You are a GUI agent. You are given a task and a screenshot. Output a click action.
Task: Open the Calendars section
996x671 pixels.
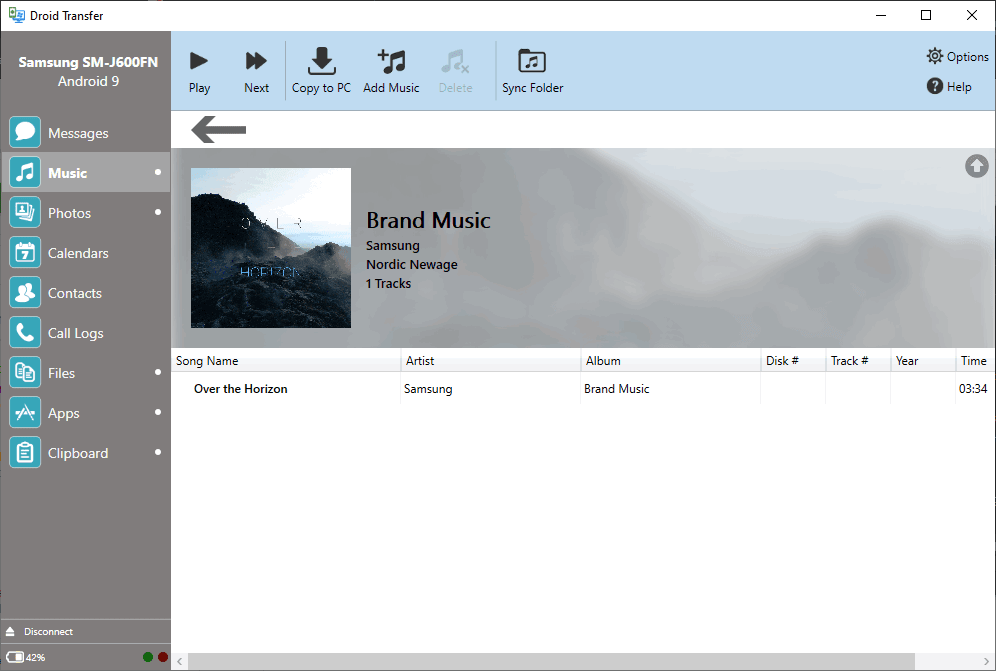coord(86,252)
